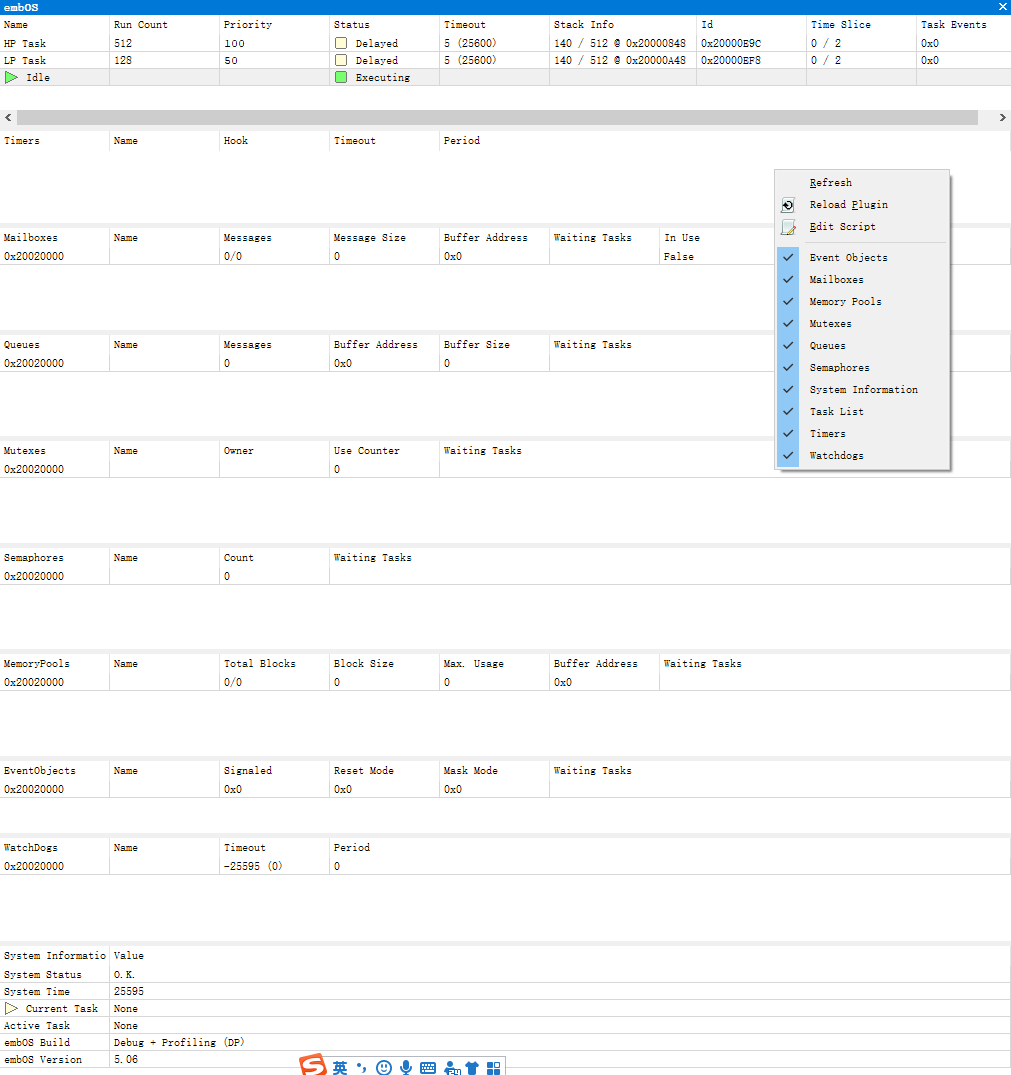The width and height of the screenshot is (1011, 1075).
Task: Click the WatchDogs timeout -25595 (0)
Action: pyautogui.click(x=253, y=867)
